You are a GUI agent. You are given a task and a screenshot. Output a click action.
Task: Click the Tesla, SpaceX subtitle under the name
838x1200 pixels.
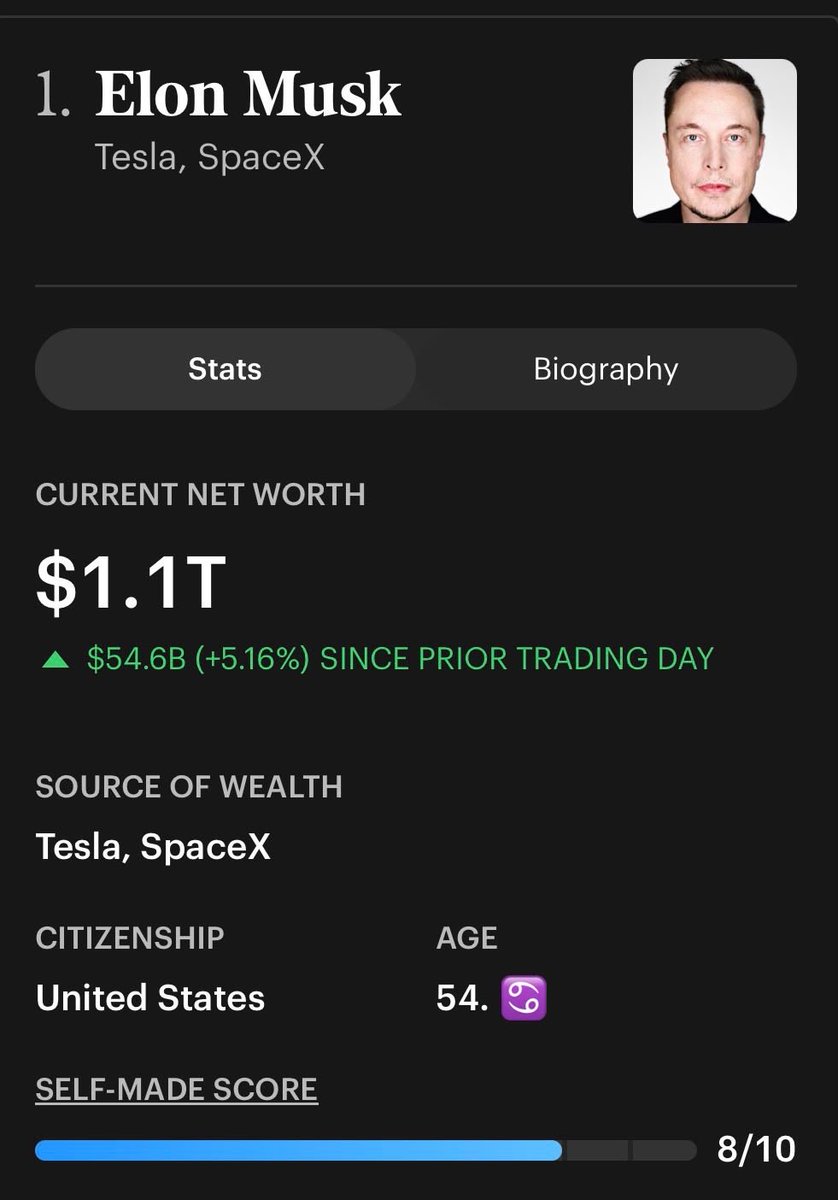210,158
